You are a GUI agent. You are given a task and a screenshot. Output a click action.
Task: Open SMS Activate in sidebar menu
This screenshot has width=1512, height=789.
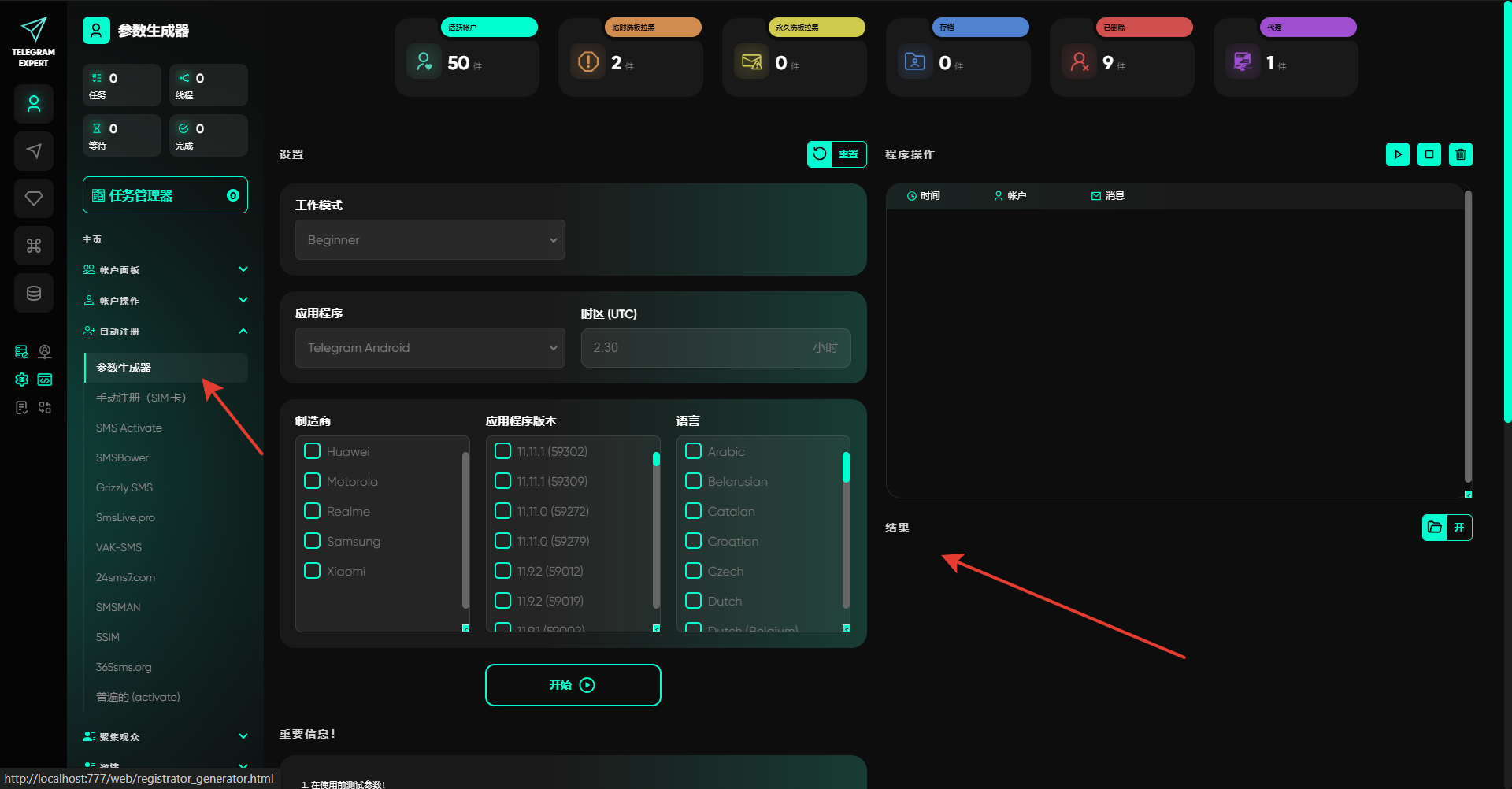coord(129,428)
